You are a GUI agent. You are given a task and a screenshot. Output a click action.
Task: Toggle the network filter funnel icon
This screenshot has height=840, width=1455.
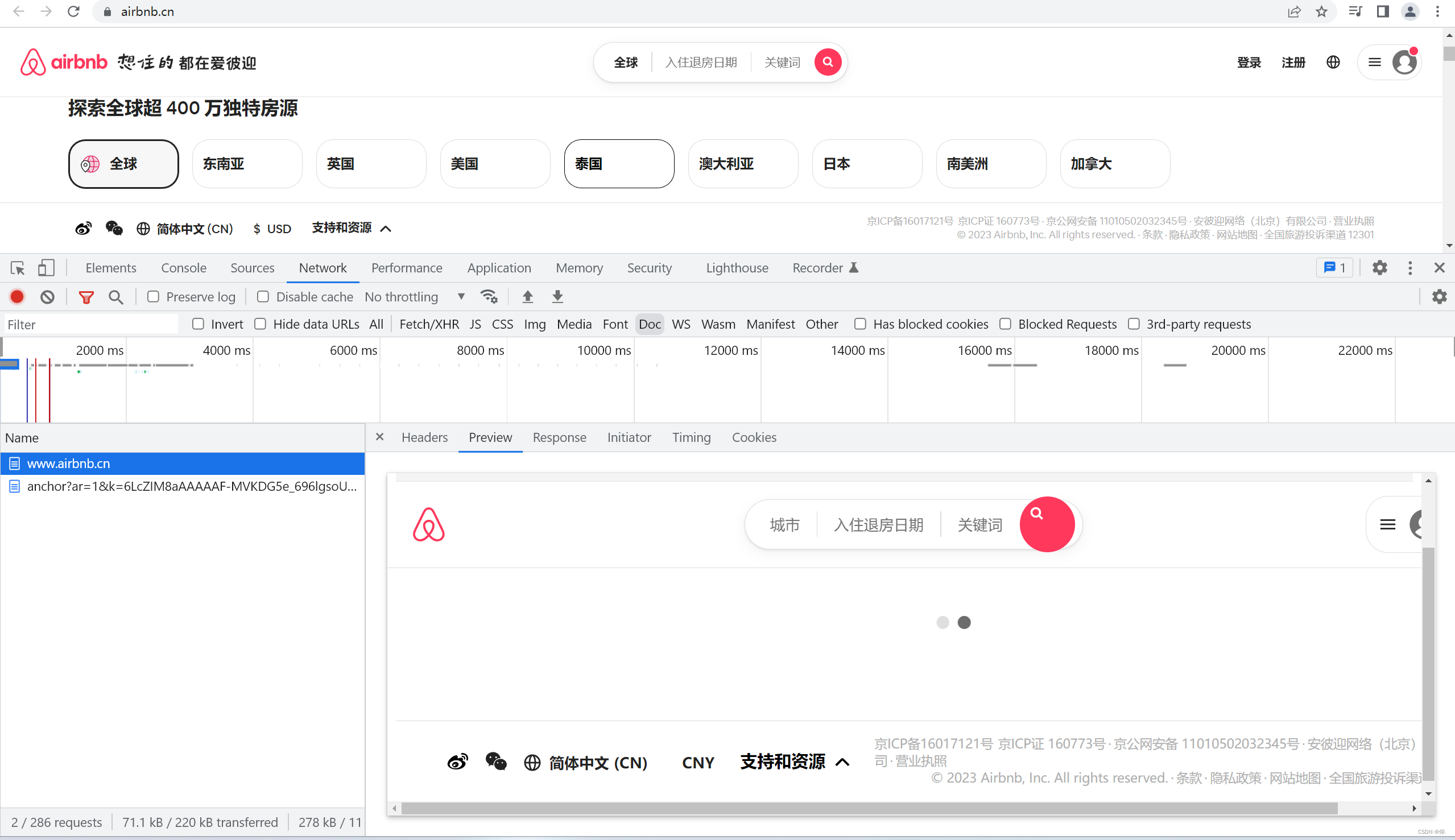pyautogui.click(x=86, y=296)
